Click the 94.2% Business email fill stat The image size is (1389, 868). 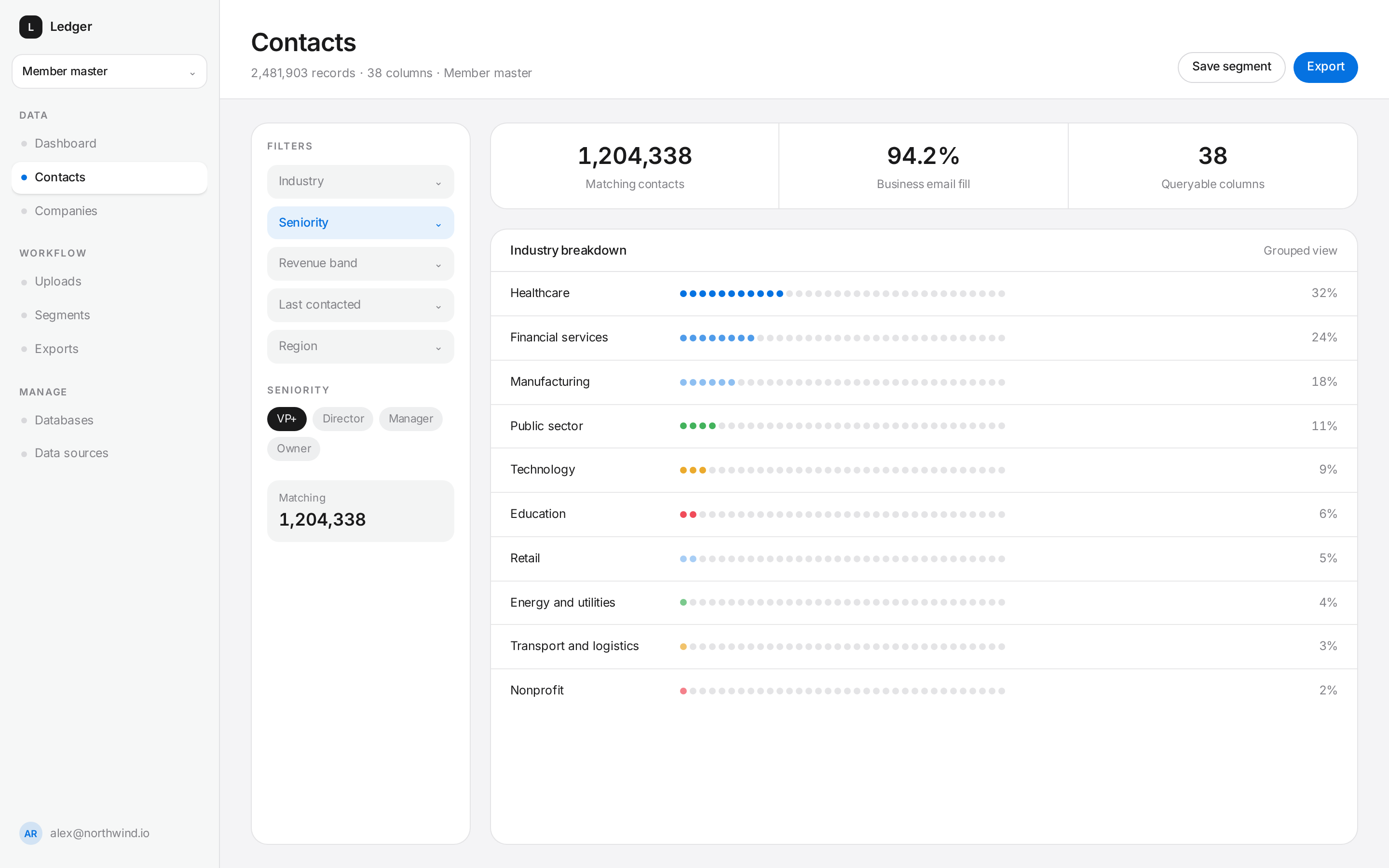(x=923, y=166)
